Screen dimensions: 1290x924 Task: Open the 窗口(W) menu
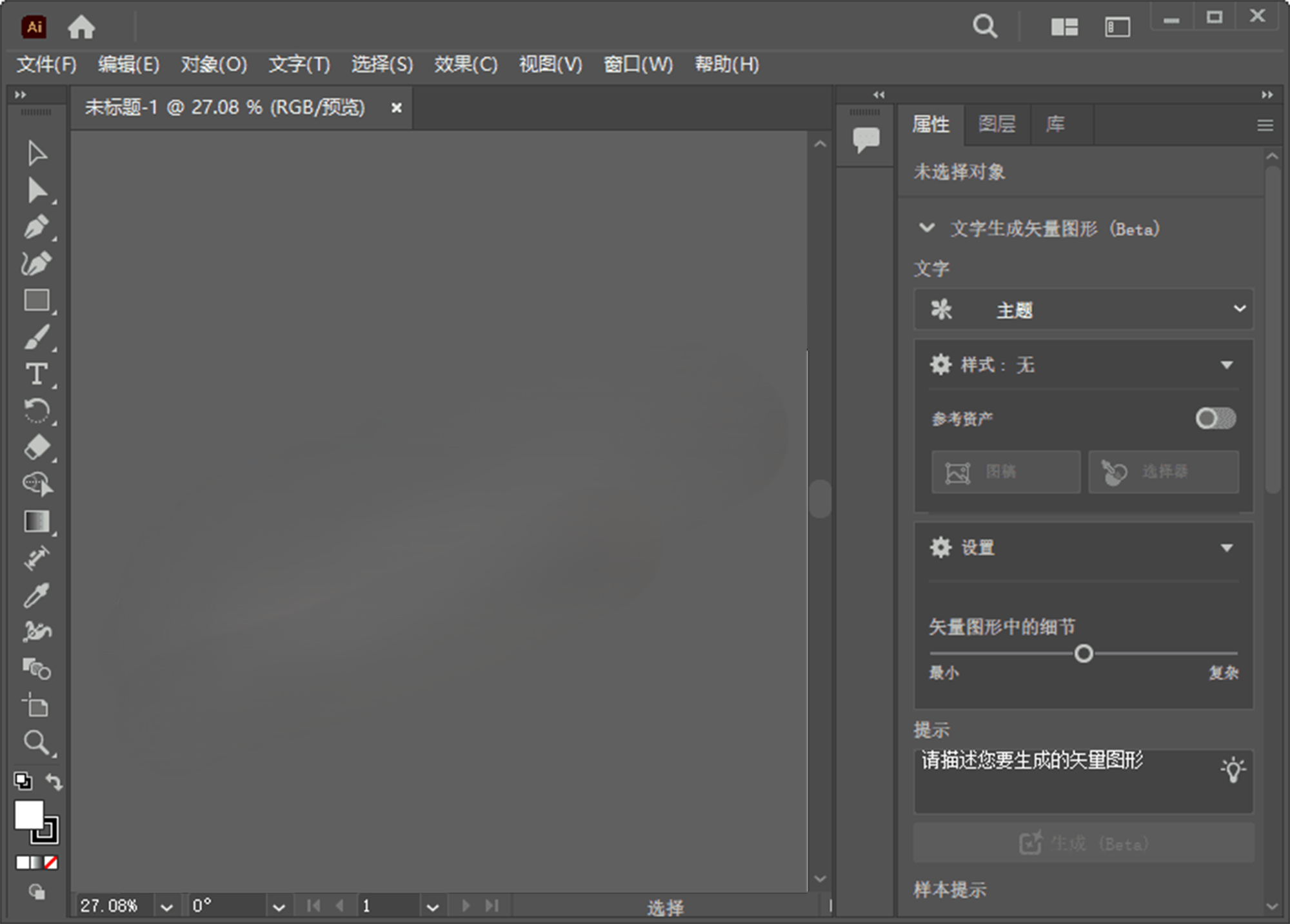(639, 64)
